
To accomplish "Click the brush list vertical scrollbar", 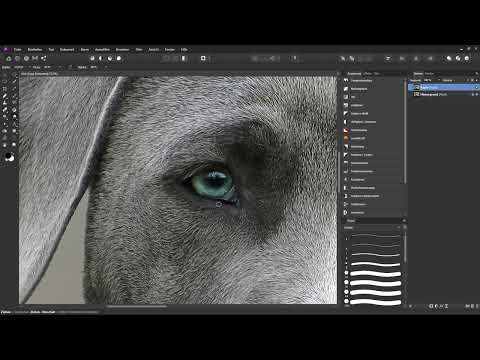I will (x=405, y=248).
